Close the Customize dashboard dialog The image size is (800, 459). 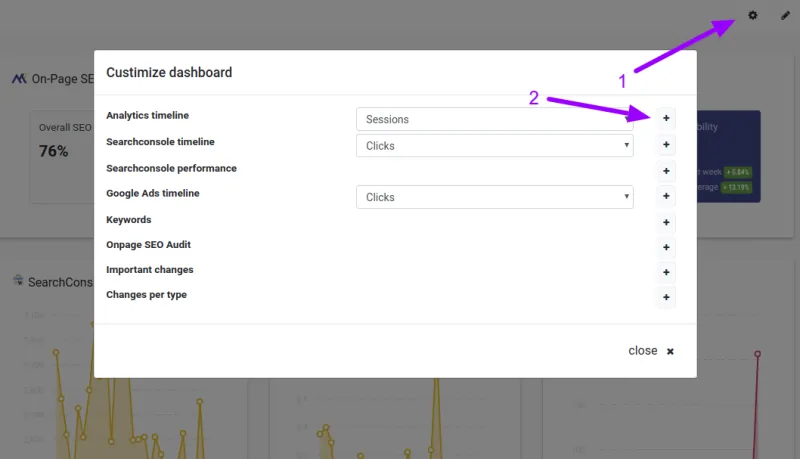tap(651, 351)
